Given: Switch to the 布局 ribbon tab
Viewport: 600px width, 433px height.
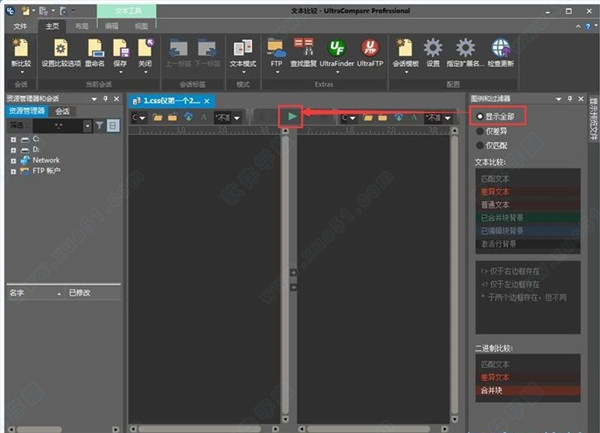Looking at the screenshot, I should point(82,26).
